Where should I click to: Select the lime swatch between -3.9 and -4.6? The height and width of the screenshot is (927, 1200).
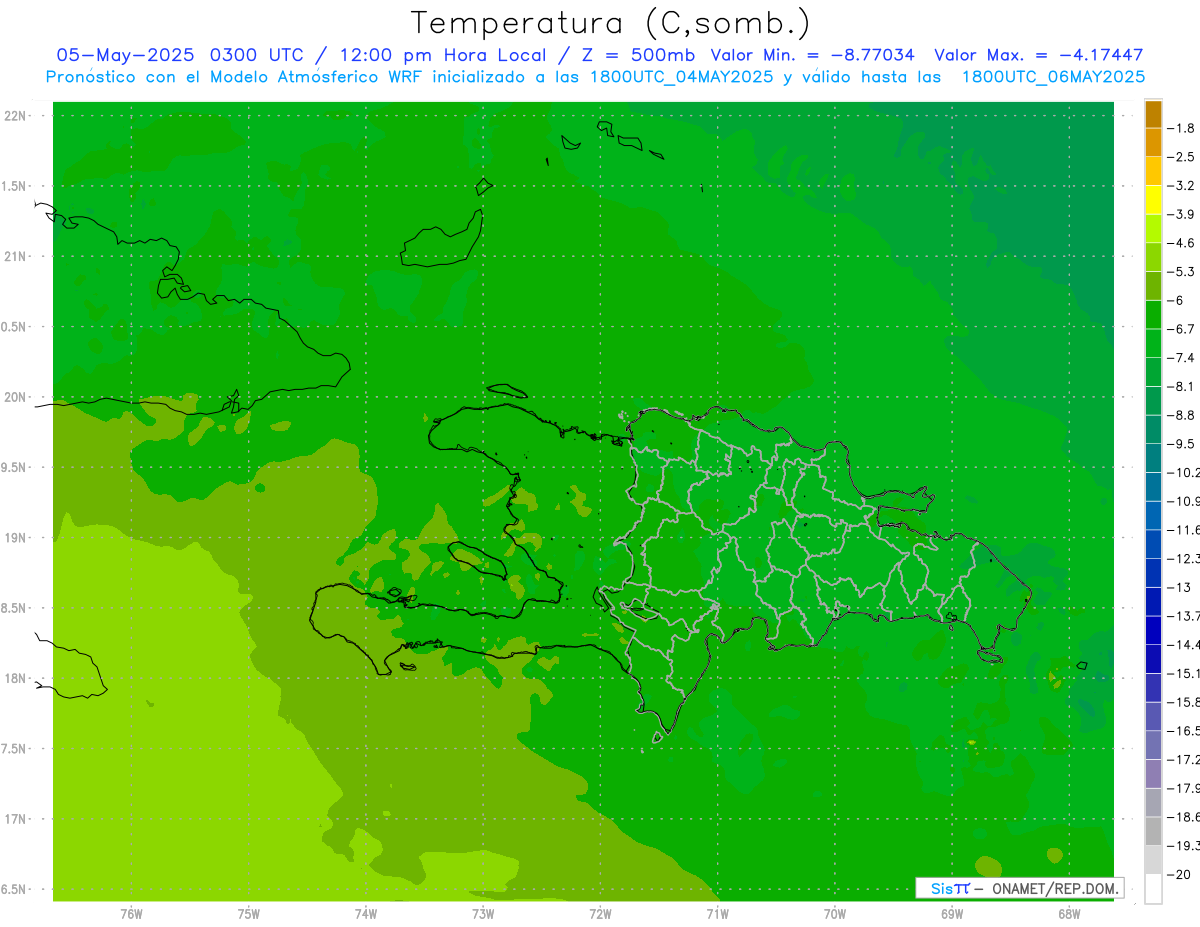(x=1153, y=229)
